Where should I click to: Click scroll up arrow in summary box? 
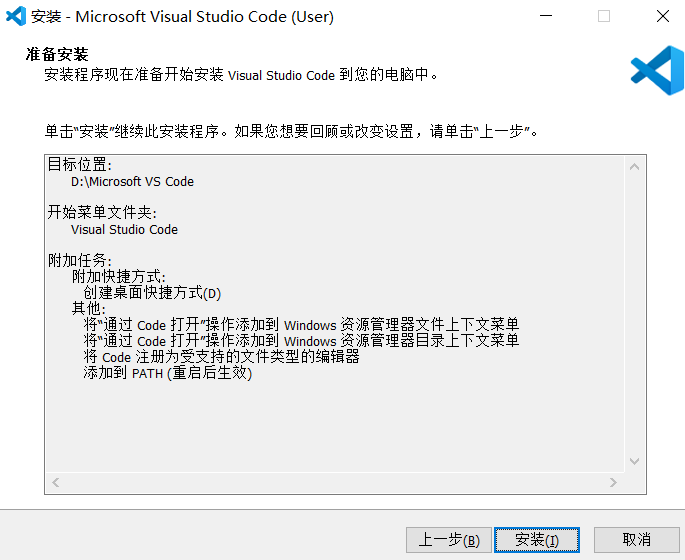(634, 167)
